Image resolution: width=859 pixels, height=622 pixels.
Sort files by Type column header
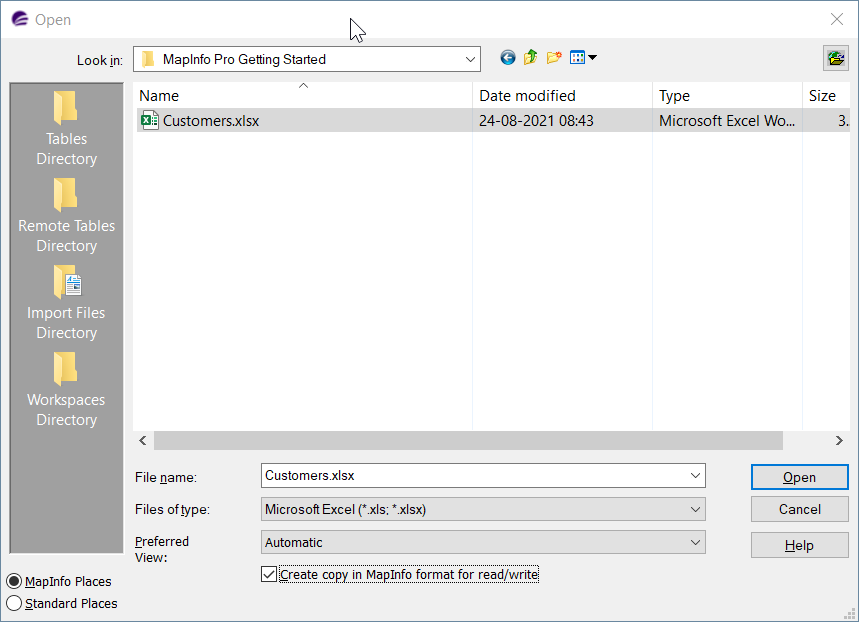[727, 96]
